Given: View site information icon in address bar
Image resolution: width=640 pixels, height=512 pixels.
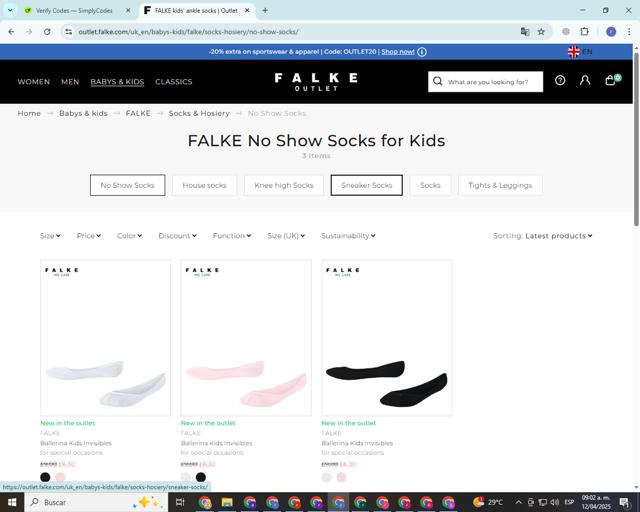Looking at the screenshot, I should coord(69,31).
